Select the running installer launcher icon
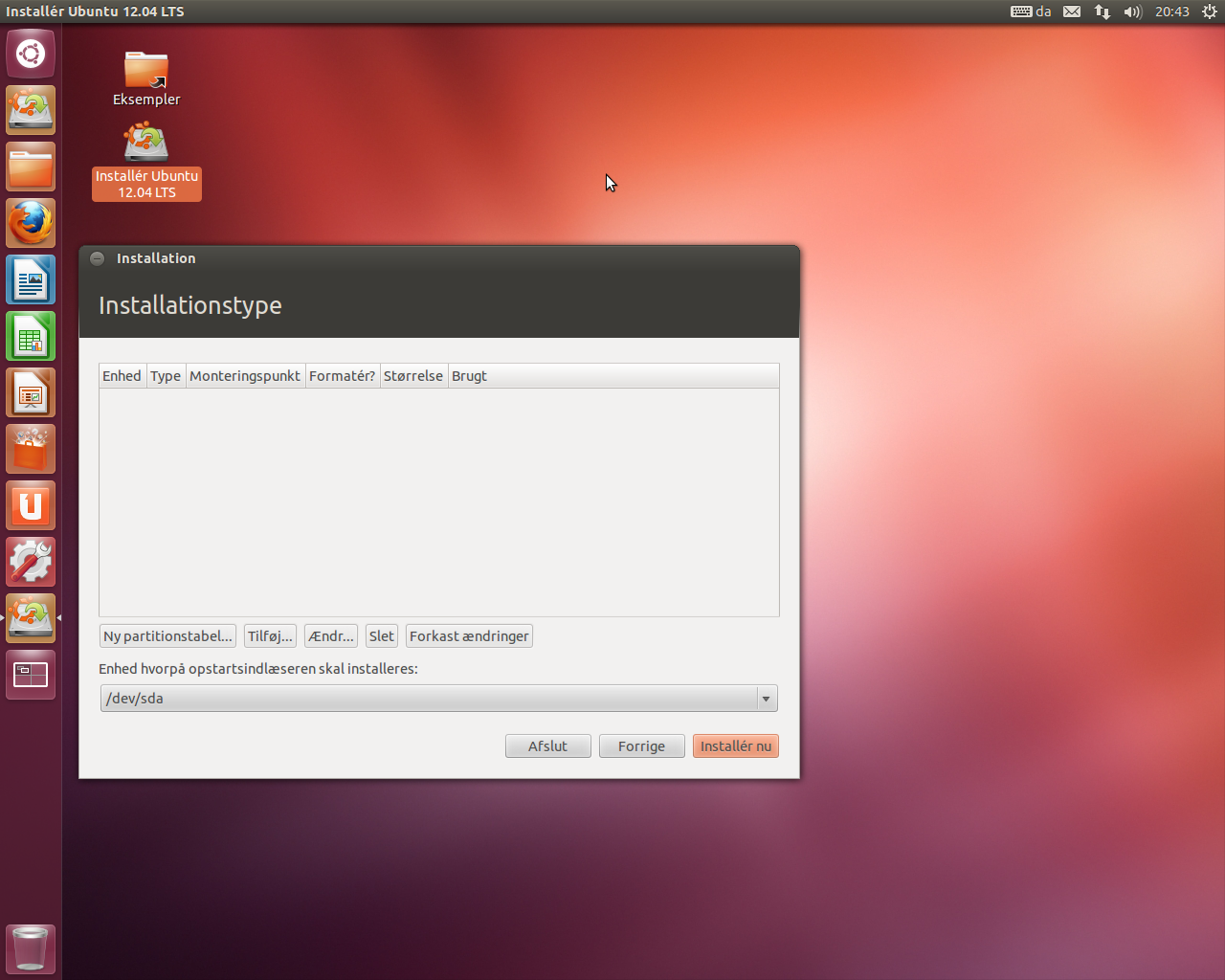1225x980 pixels. (31, 618)
